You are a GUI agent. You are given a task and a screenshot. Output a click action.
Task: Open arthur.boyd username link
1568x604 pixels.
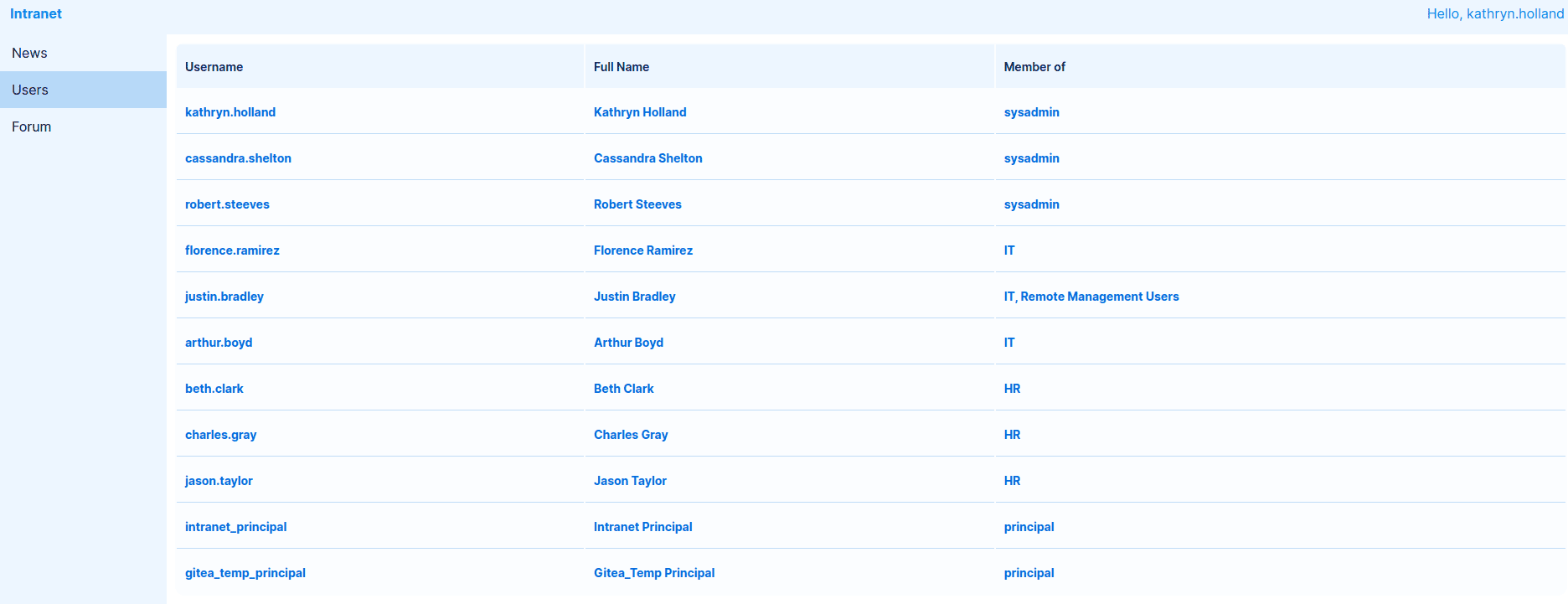(x=219, y=343)
